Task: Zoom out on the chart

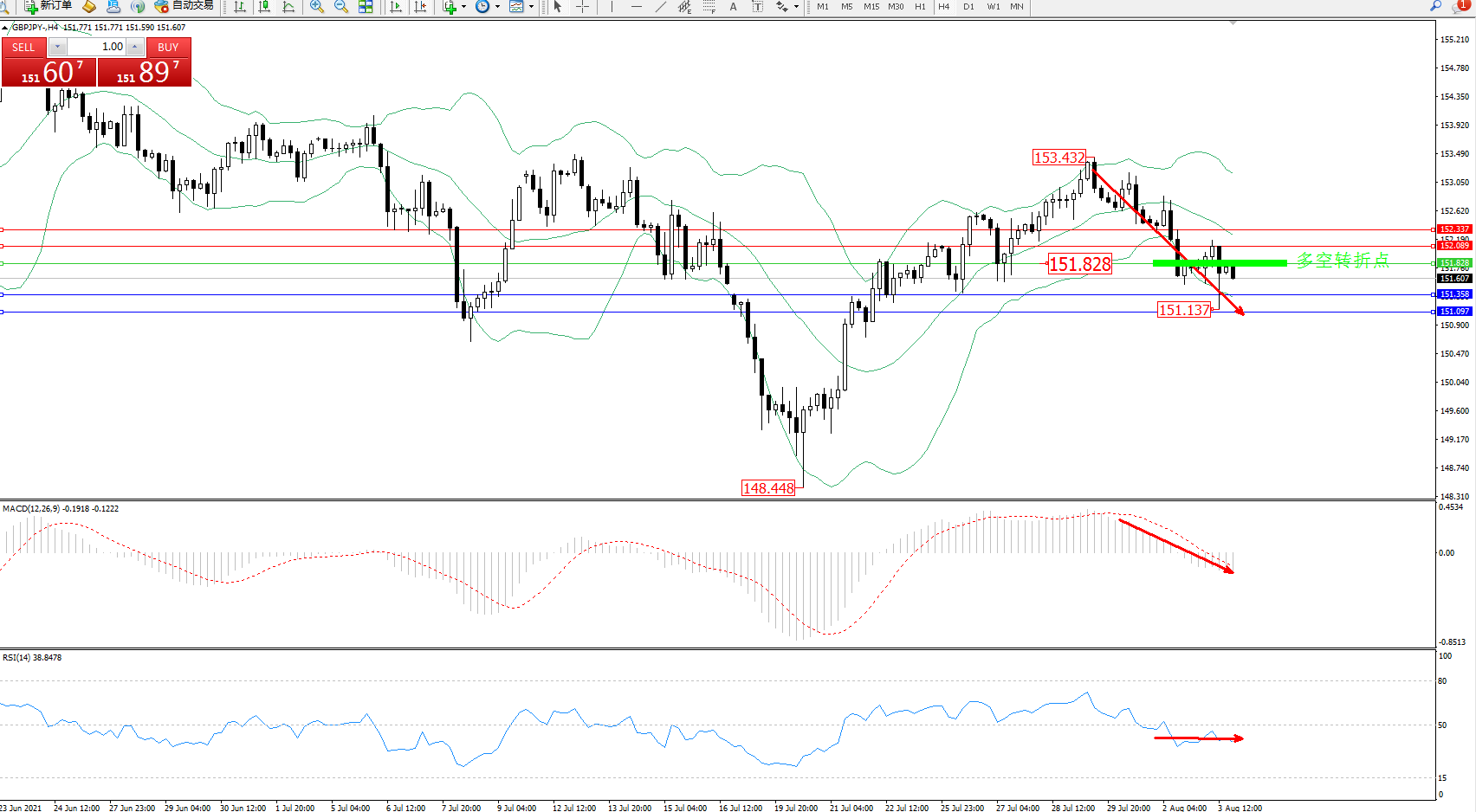Action: [x=341, y=7]
